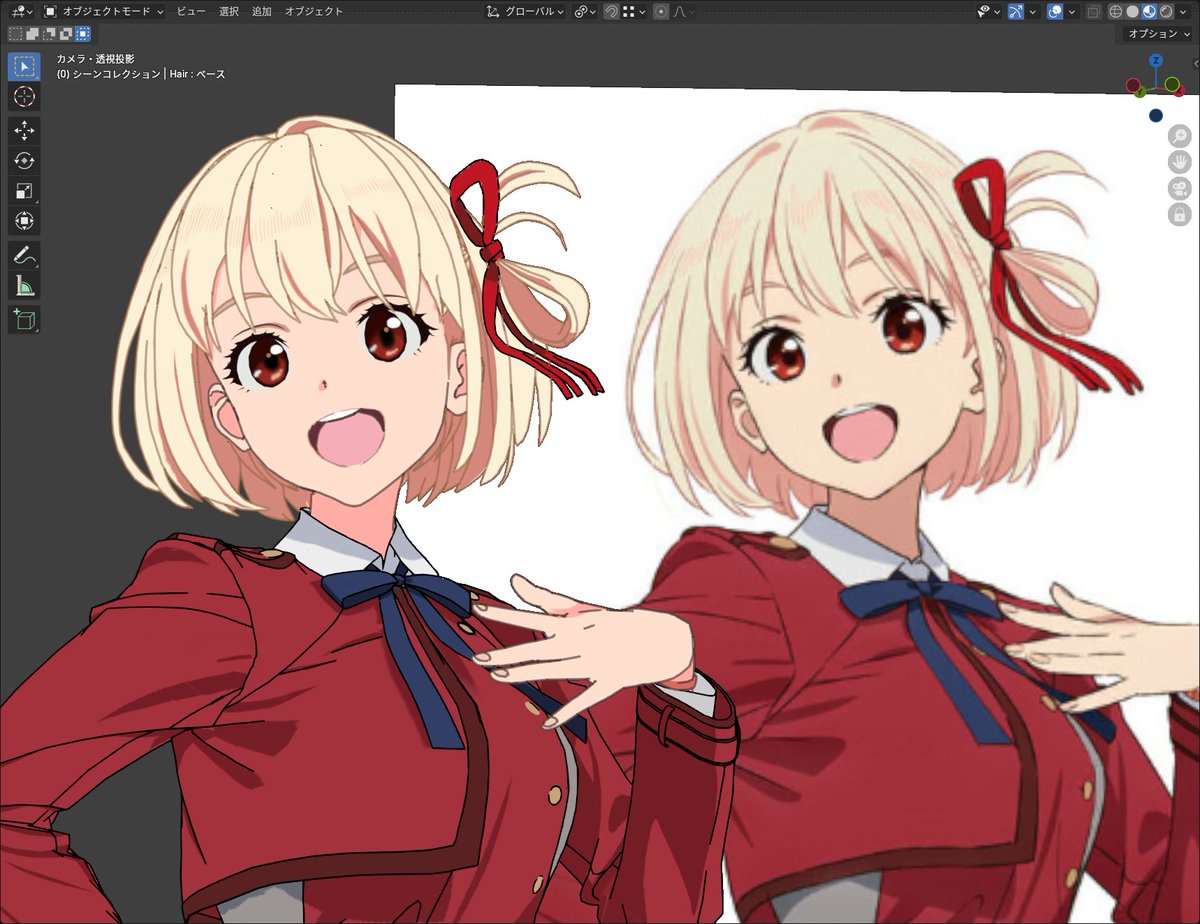
Task: Open the ビュー menu
Action: point(191,11)
